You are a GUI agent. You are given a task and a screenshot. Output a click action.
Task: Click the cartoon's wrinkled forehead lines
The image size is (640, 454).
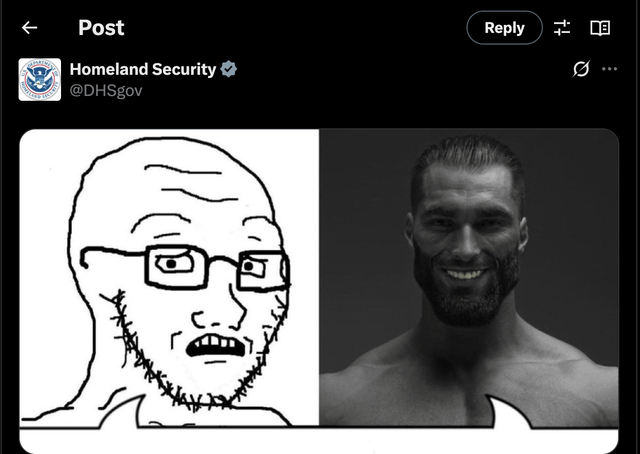[190, 184]
